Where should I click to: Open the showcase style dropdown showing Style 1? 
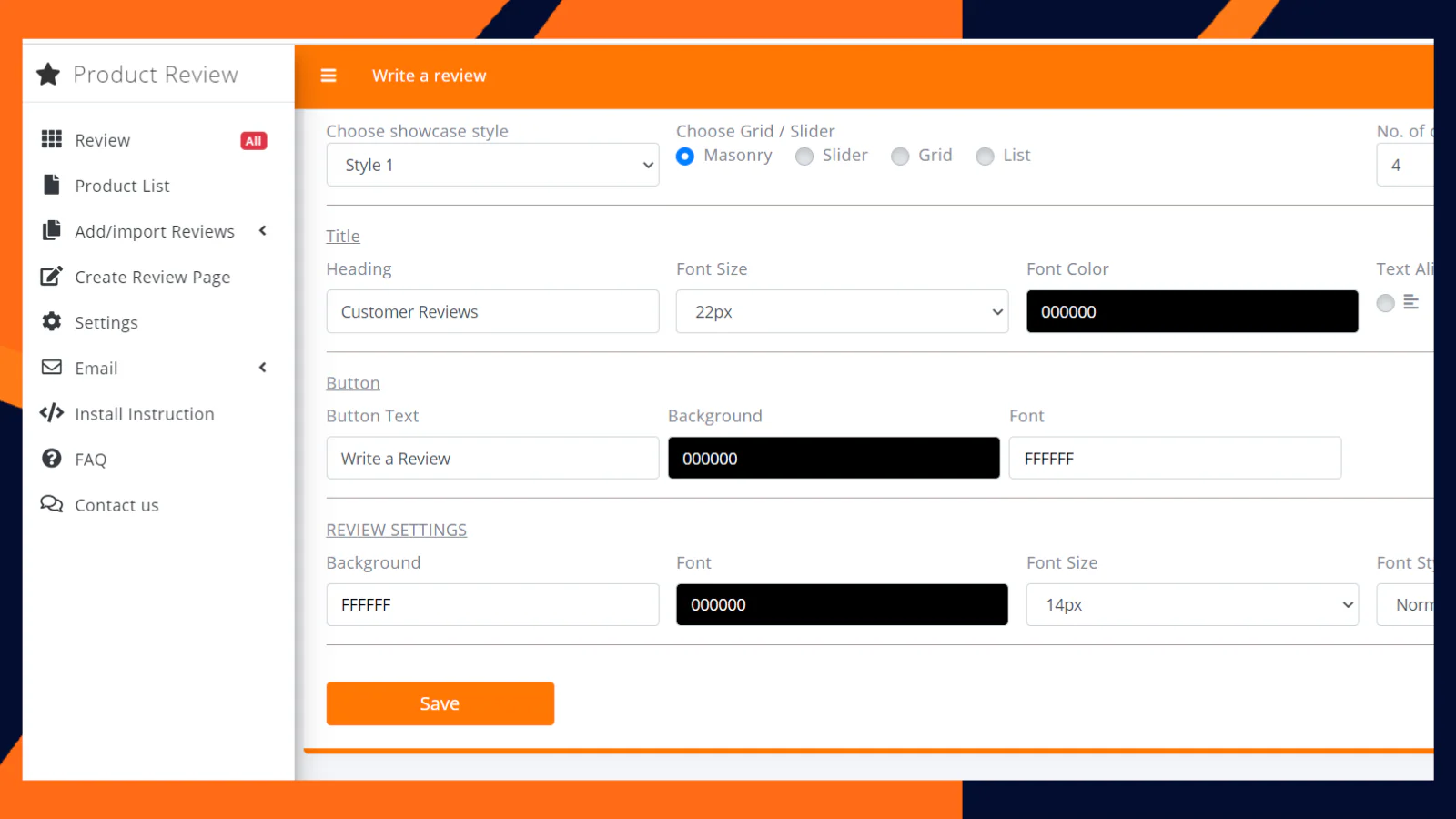tap(492, 165)
